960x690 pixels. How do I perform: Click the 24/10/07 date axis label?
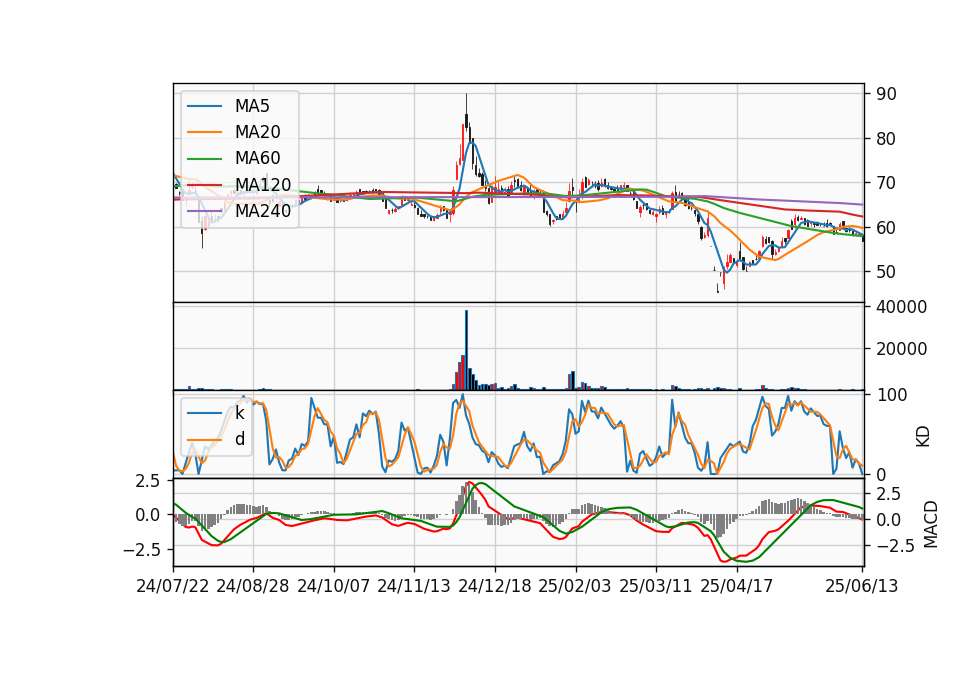(x=334, y=586)
